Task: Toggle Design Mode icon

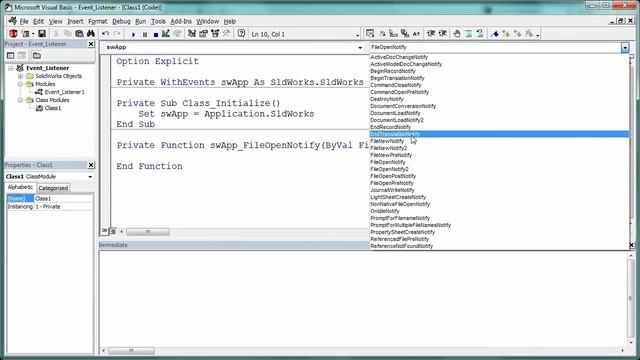Action: pos(166,34)
